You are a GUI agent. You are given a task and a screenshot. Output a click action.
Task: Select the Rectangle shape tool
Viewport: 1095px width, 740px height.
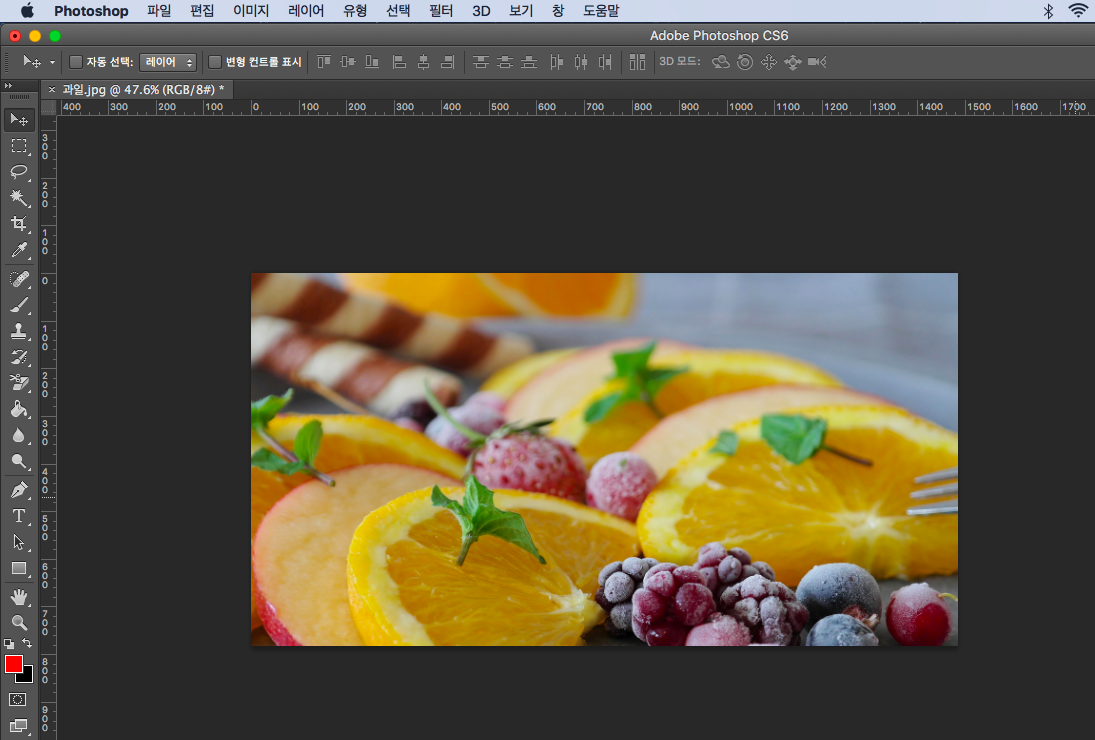19,568
